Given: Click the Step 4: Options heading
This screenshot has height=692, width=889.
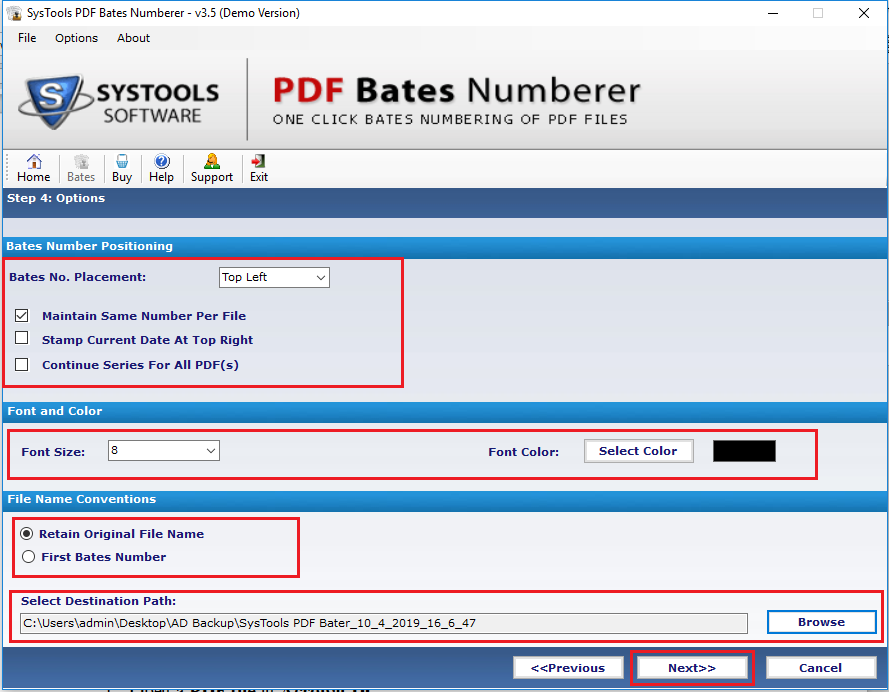Looking at the screenshot, I should click(x=56, y=198).
